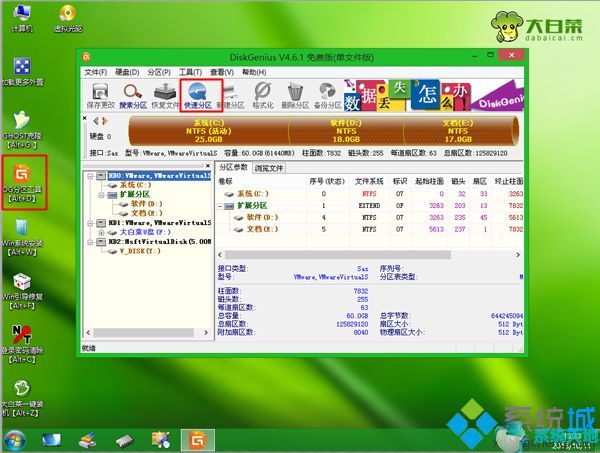Open the Win系统安装 desktop icon
This screenshot has width=600, height=453.
(x=22, y=237)
